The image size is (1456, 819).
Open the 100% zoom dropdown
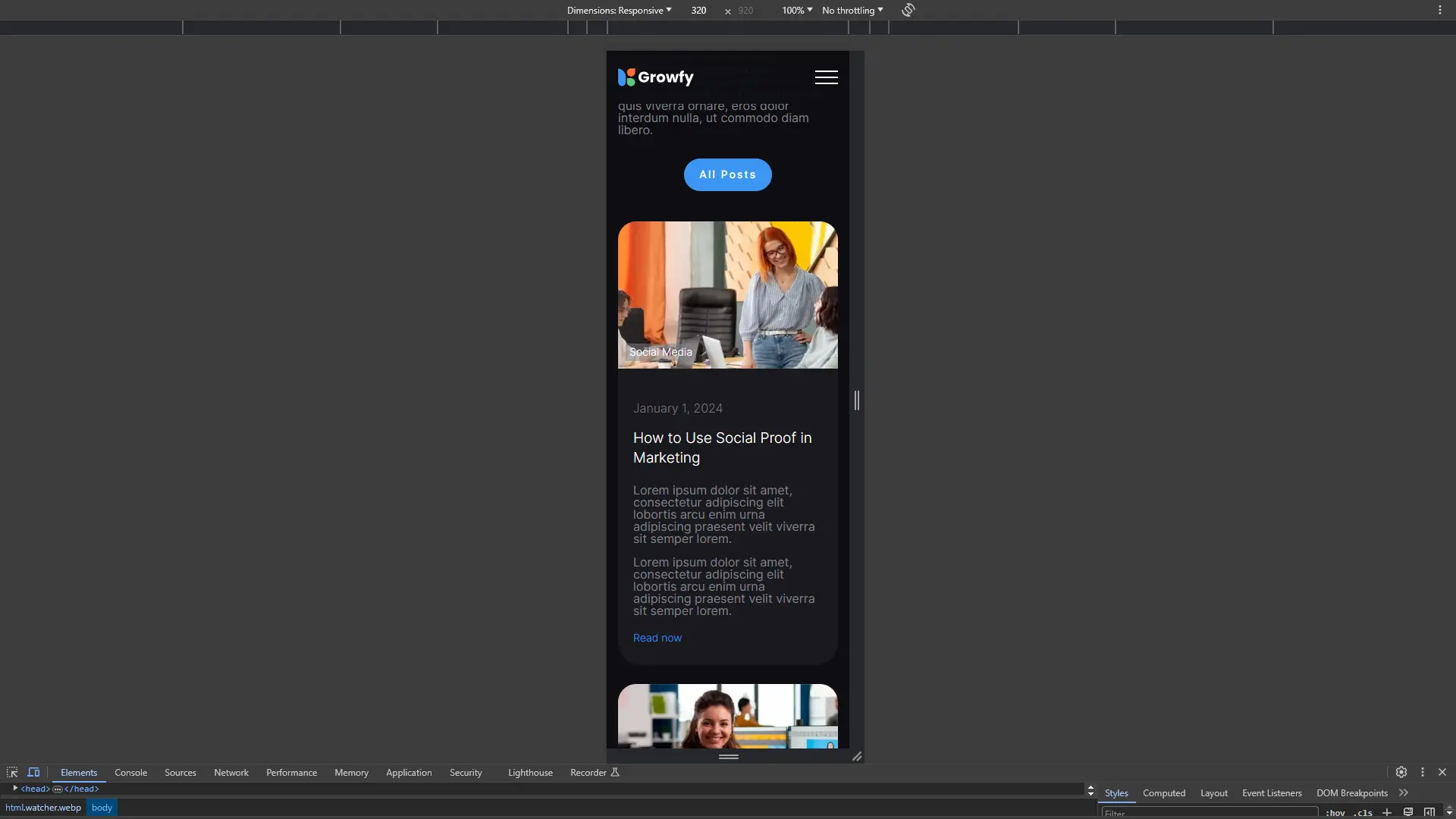tap(797, 11)
